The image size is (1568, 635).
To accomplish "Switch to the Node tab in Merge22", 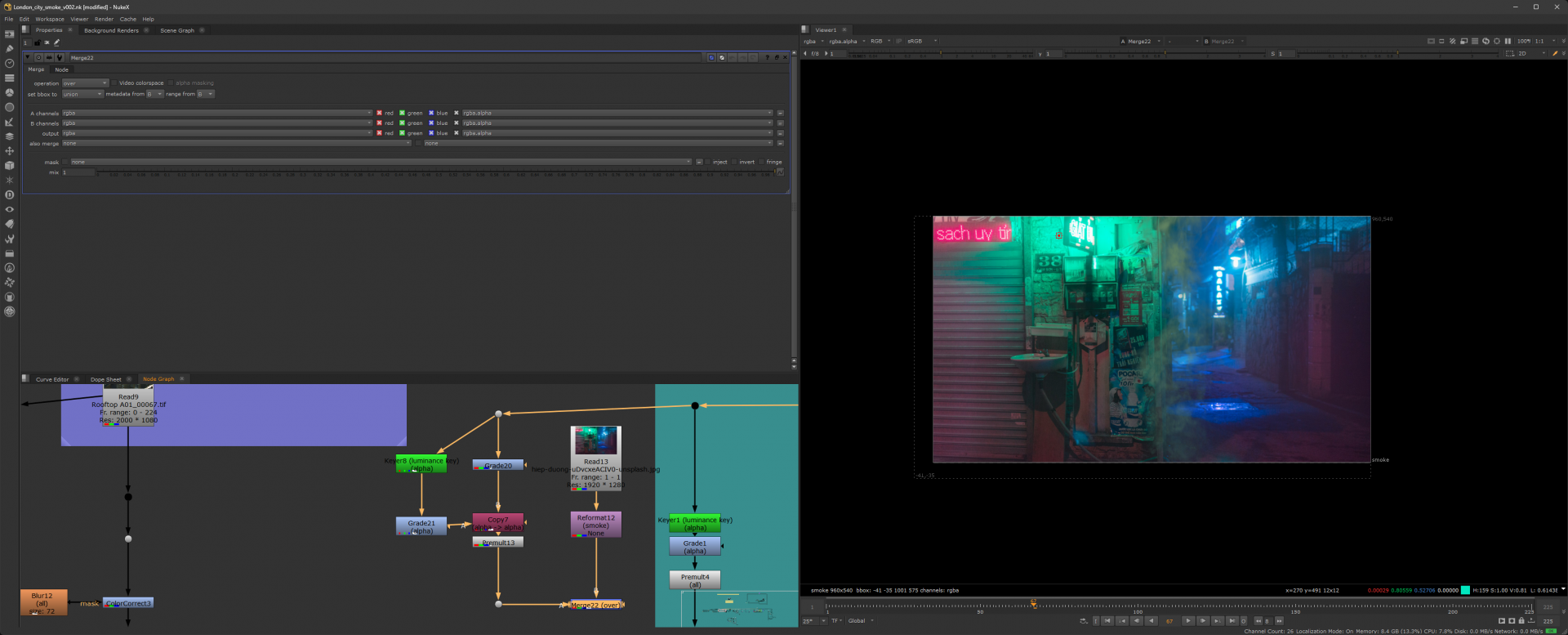I will pos(61,69).
